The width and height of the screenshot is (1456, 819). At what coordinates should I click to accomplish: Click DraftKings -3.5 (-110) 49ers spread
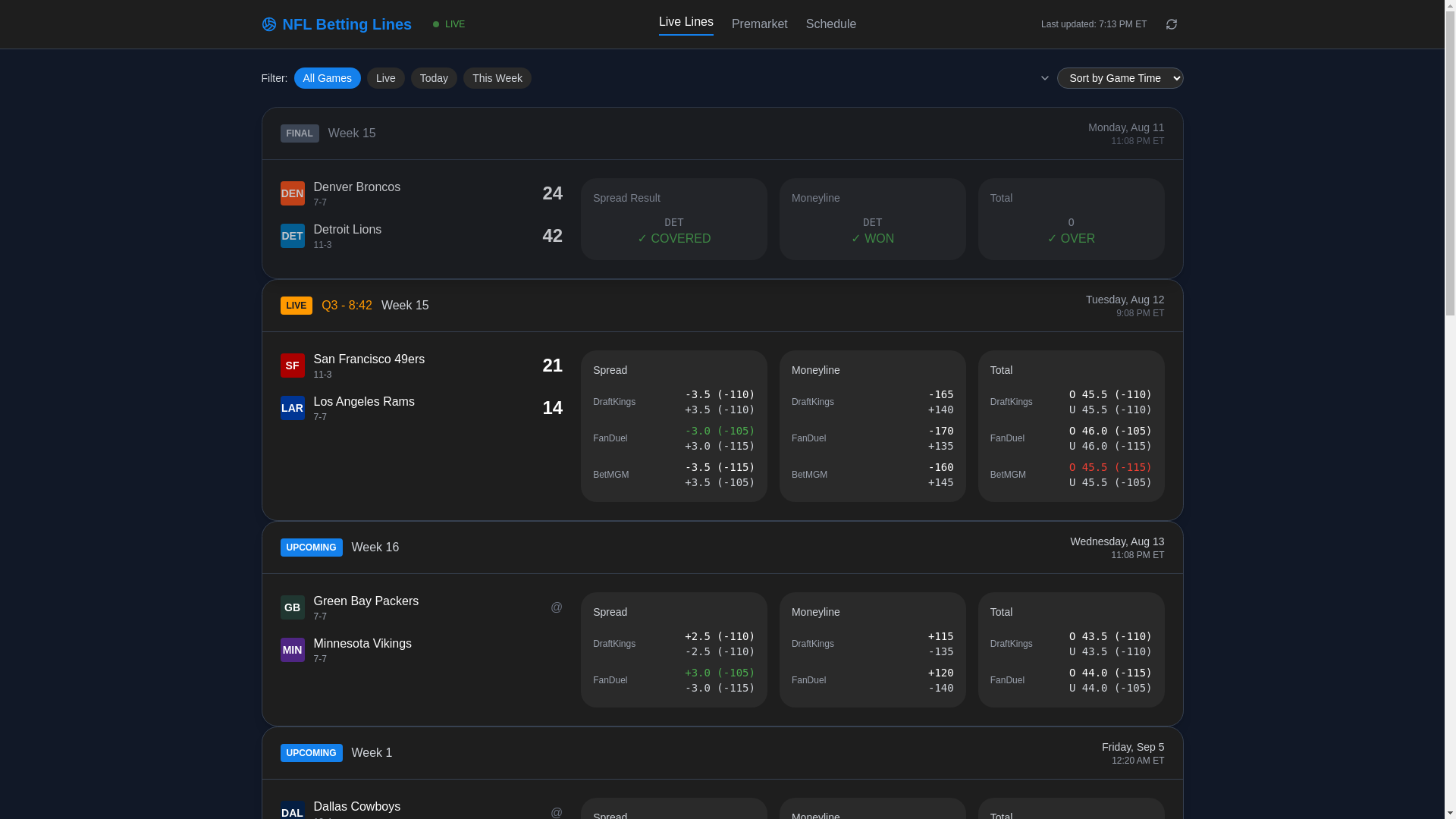(x=720, y=394)
